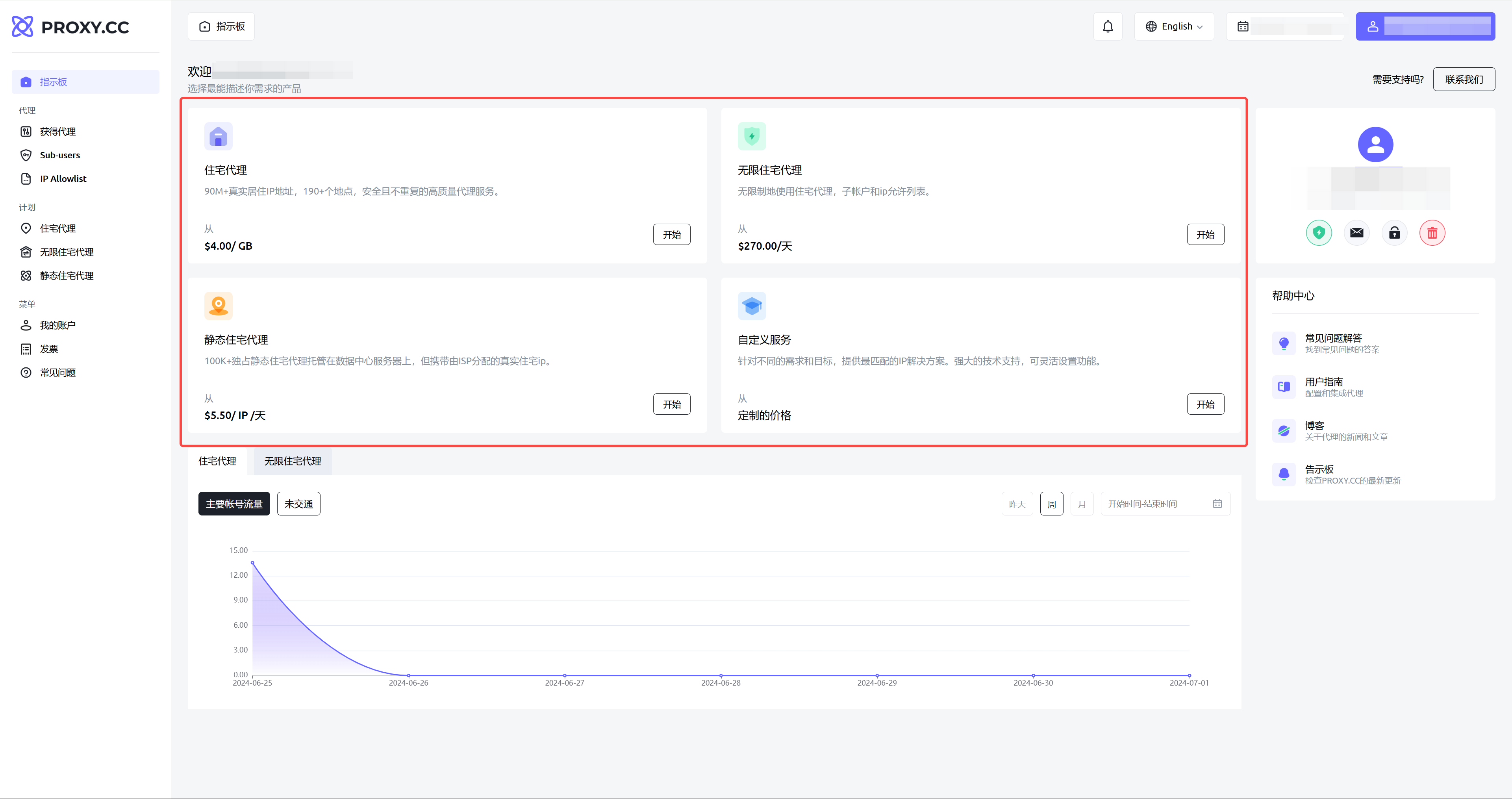Switch to the 无限住宅代理 chart tab
The height and width of the screenshot is (799, 1512).
point(293,461)
